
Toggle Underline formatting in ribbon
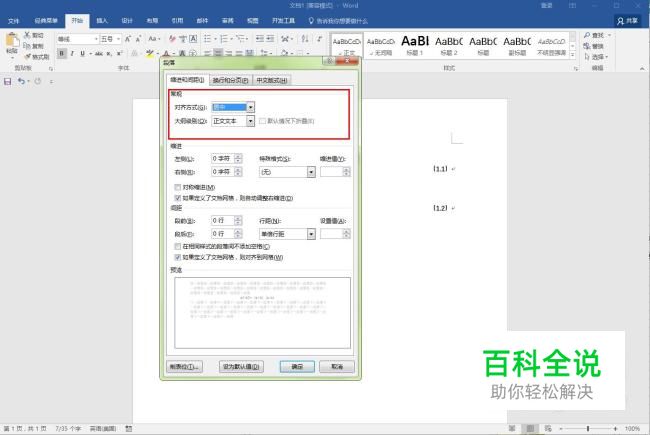coord(82,53)
